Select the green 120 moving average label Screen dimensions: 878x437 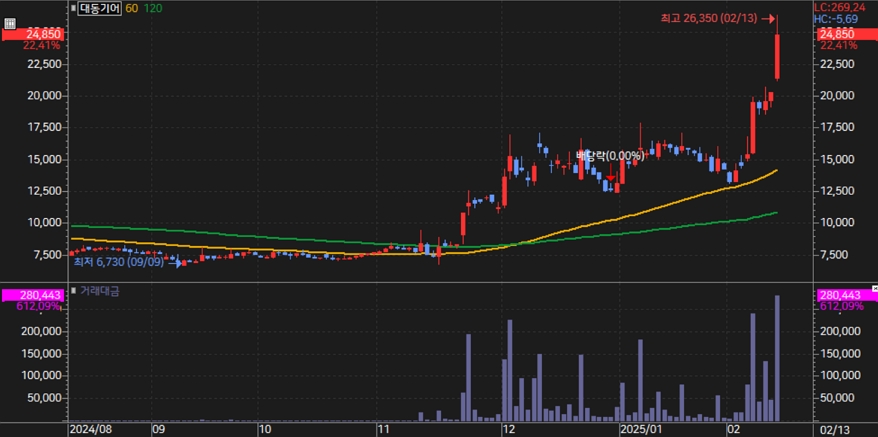tap(152, 8)
